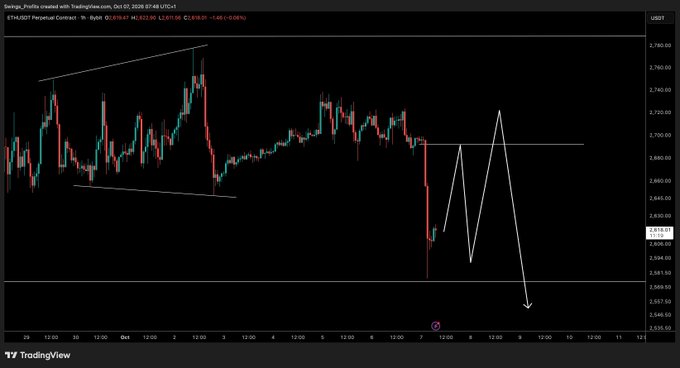Click the 2,720.00 price axis label
The width and height of the screenshot is (680, 368).
[660, 113]
